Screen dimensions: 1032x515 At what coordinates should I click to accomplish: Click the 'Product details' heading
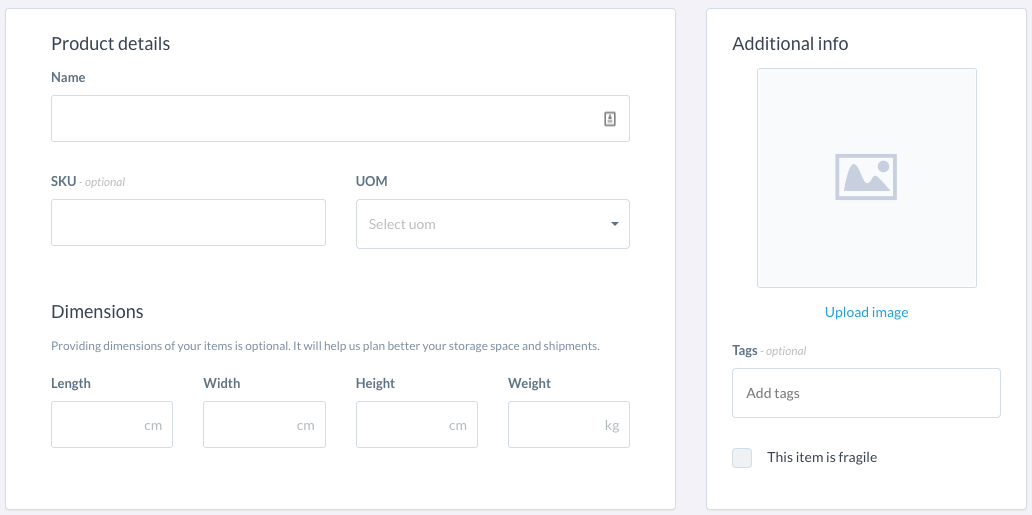coord(111,44)
